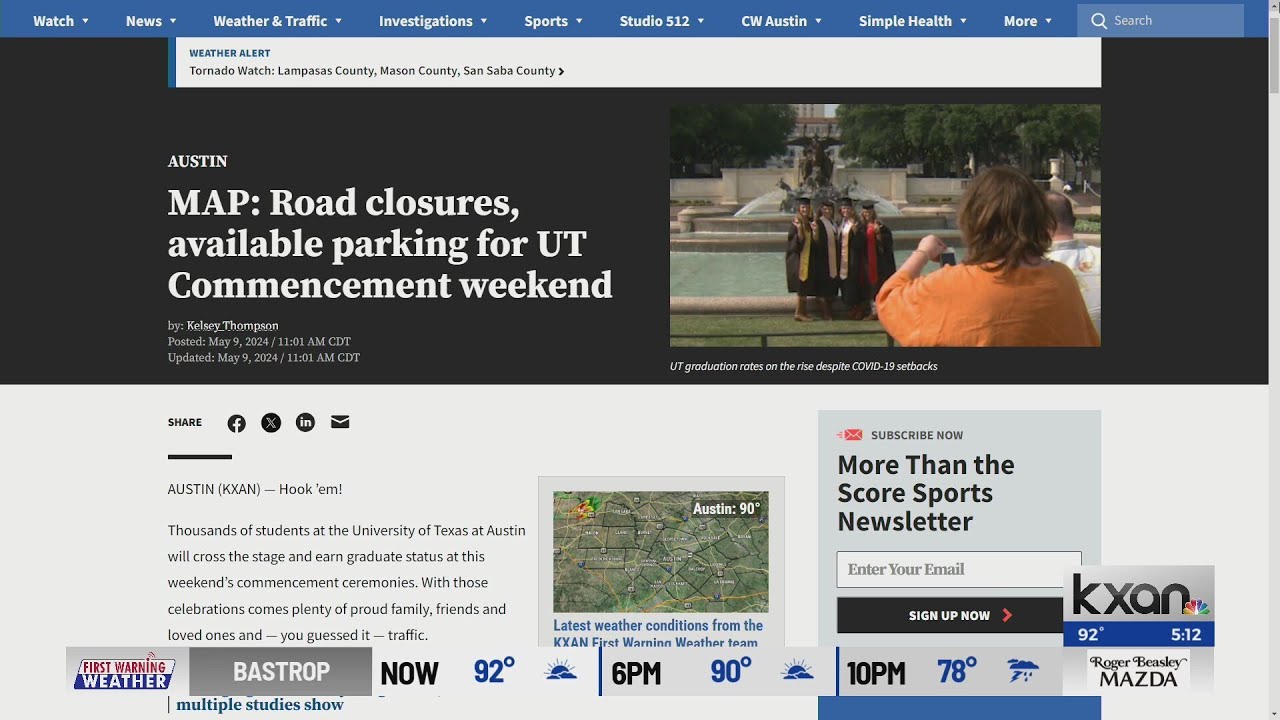The width and height of the screenshot is (1280, 720).
Task: Click the 'AUSTIN (KXAN) — Hook 'em!' line
Action: coord(255,489)
